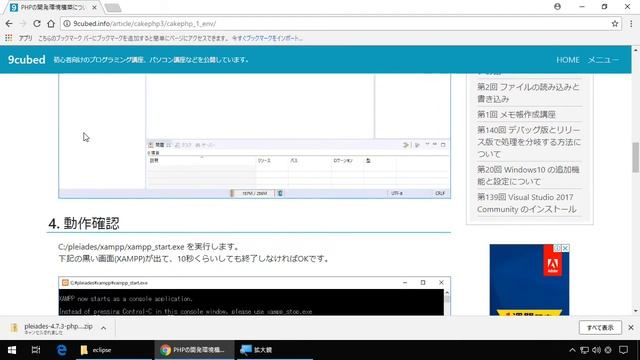Click the scrollbar up arrow
Screen dimensions: 640x360
[636, 50]
